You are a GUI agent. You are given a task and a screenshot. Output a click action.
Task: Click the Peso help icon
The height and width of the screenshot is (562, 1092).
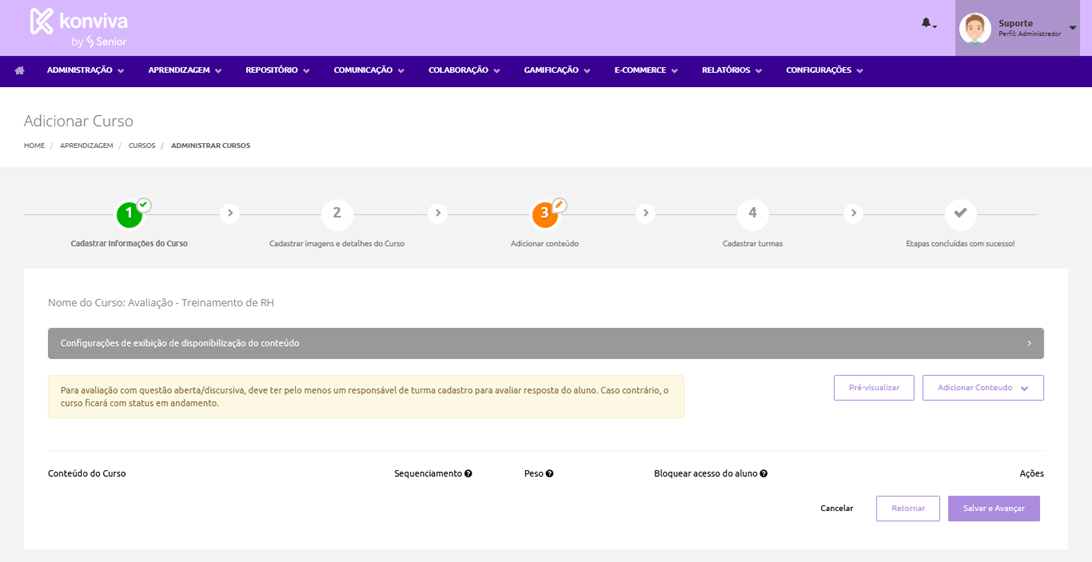pyautogui.click(x=550, y=474)
